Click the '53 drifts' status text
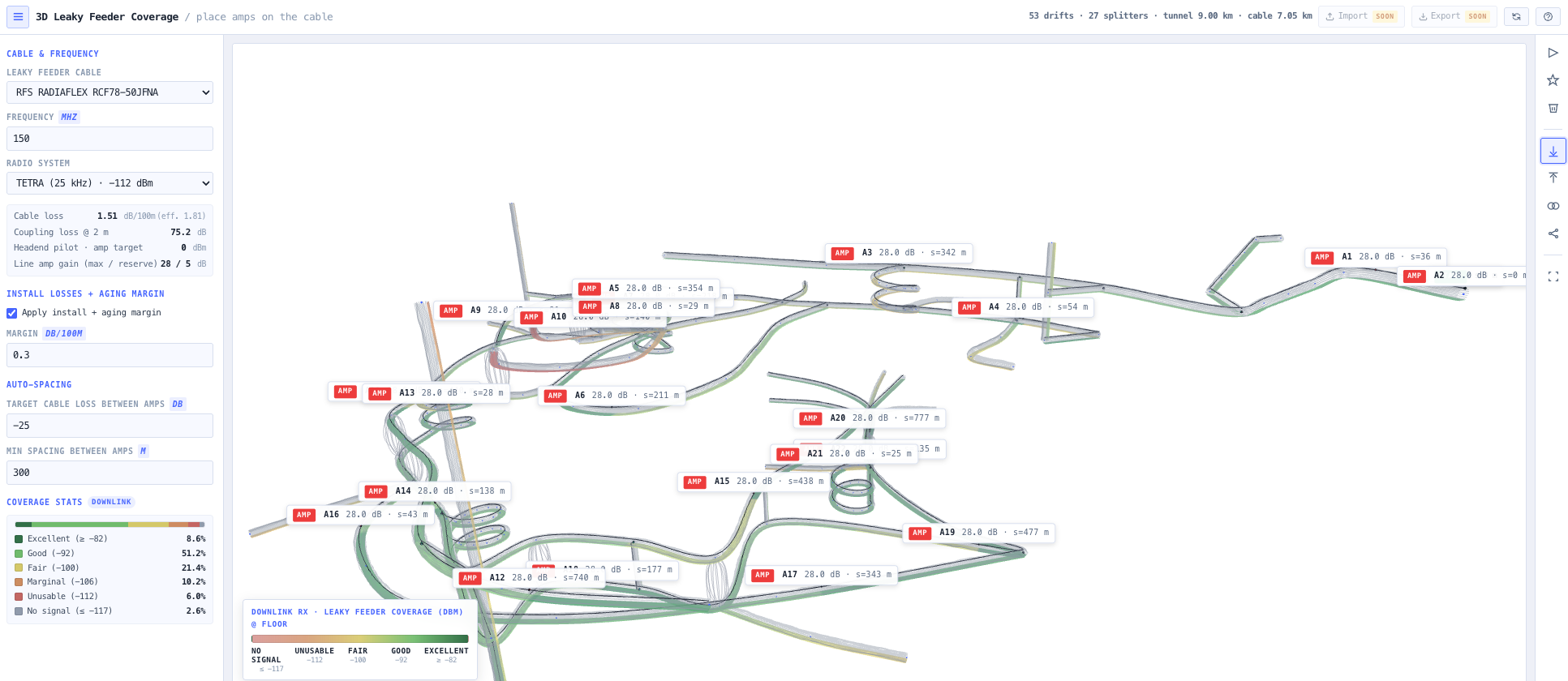Viewport: 1568px width, 681px height. [1051, 16]
